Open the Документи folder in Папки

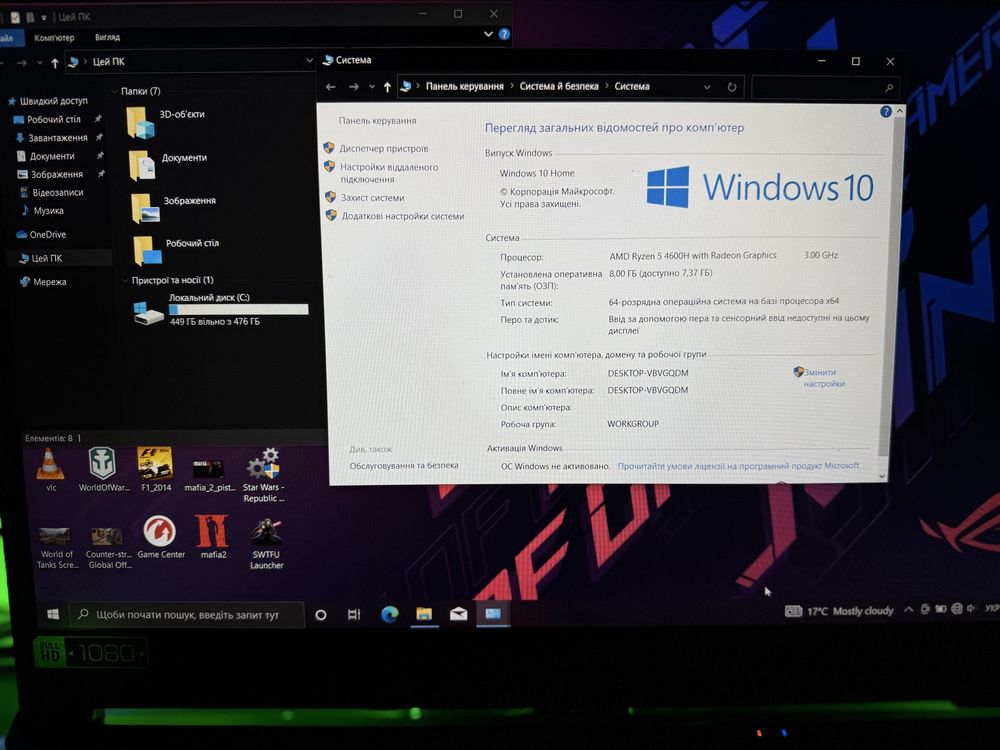click(x=168, y=165)
